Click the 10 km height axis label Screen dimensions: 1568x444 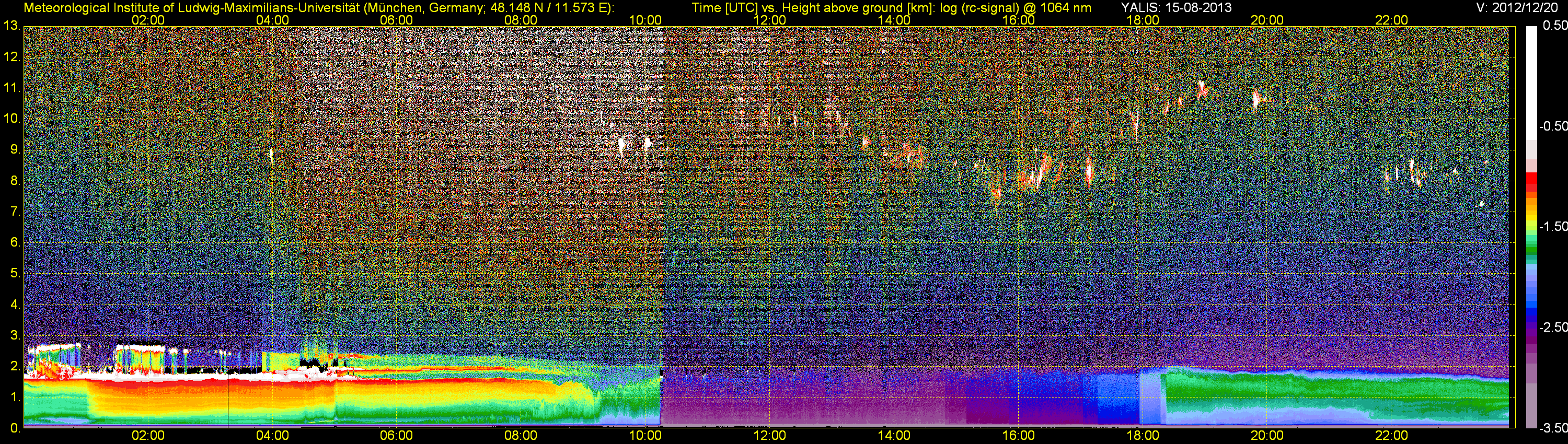(11, 119)
